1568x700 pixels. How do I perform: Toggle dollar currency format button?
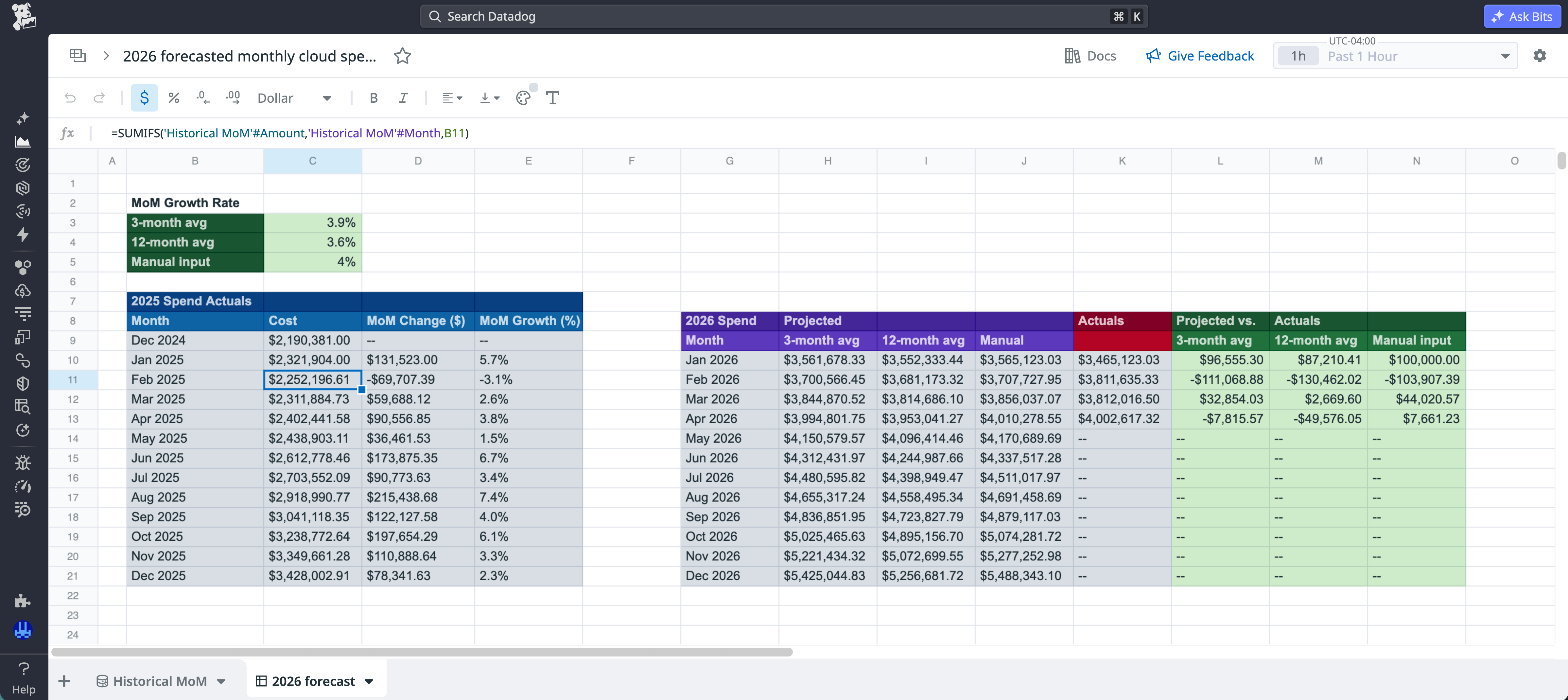144,98
